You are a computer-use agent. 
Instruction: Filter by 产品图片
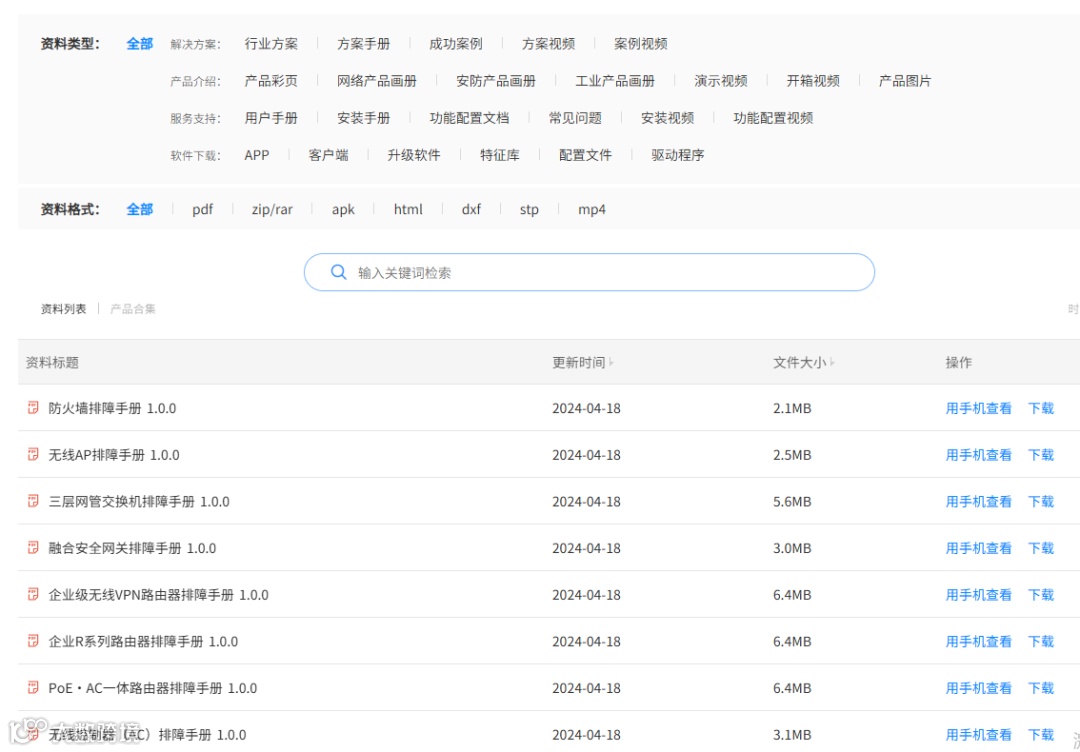905,81
